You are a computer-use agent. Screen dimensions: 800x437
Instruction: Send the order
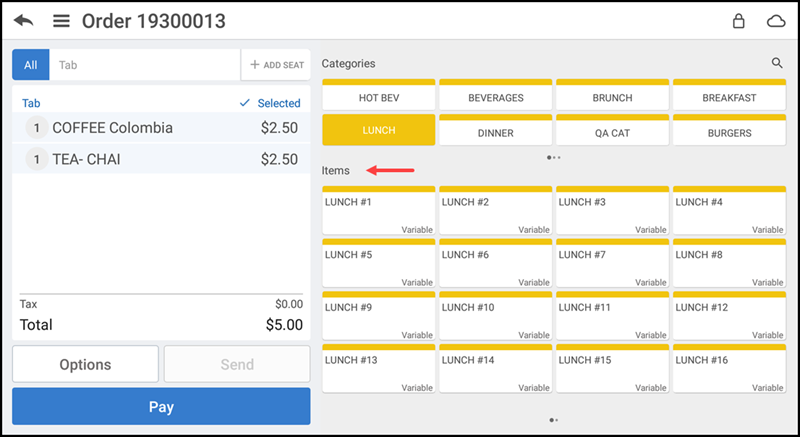pos(237,364)
